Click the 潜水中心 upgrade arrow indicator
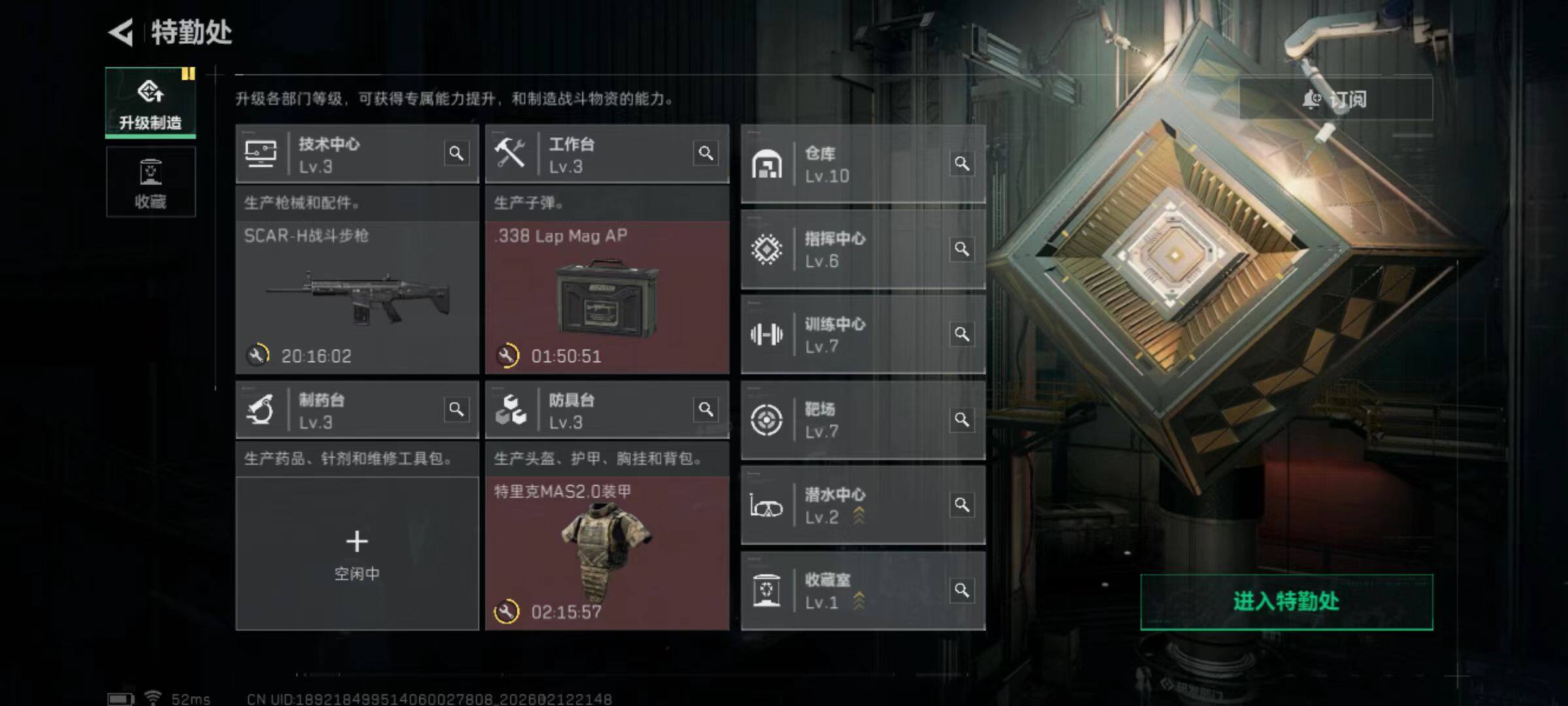 pyautogui.click(x=858, y=516)
